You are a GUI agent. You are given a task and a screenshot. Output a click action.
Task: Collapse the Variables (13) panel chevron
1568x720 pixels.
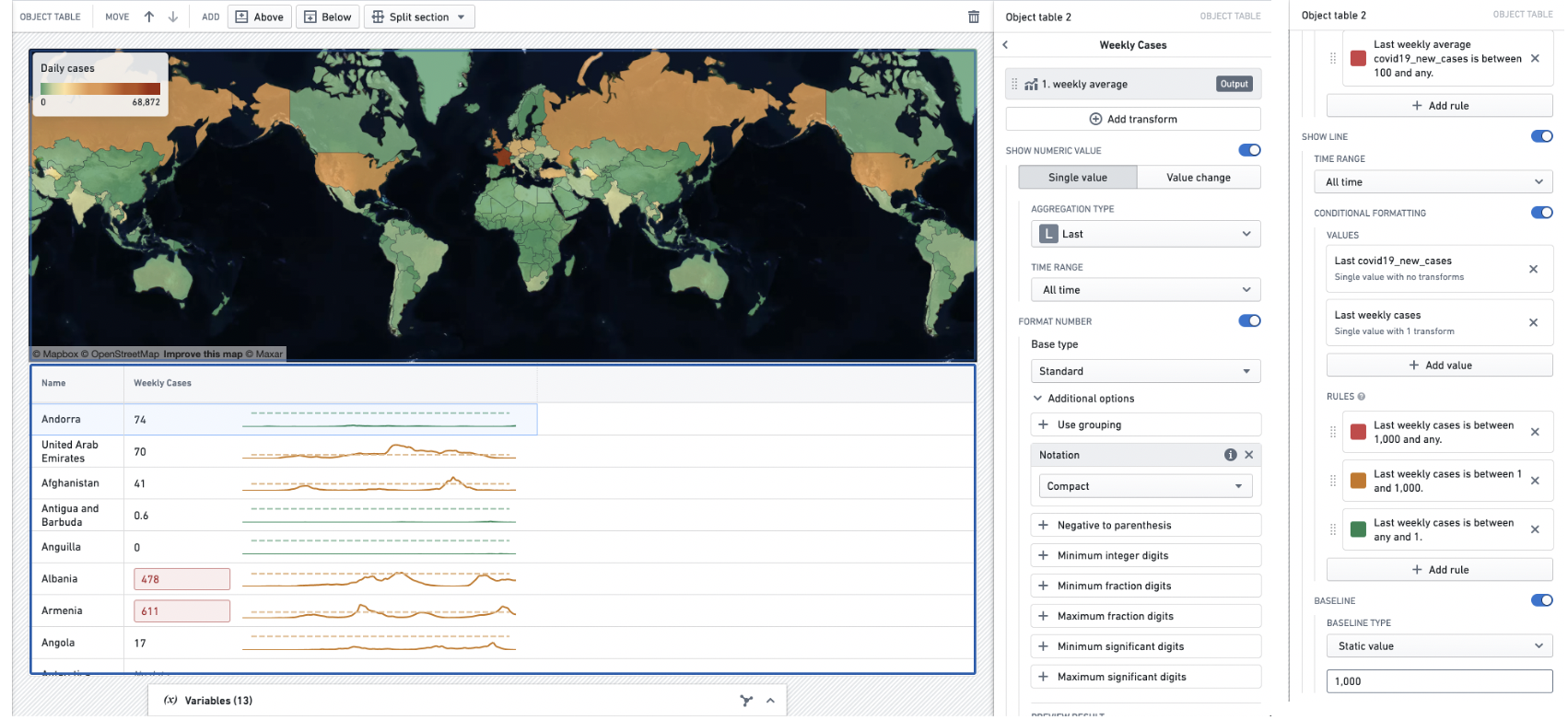pyautogui.click(x=770, y=701)
